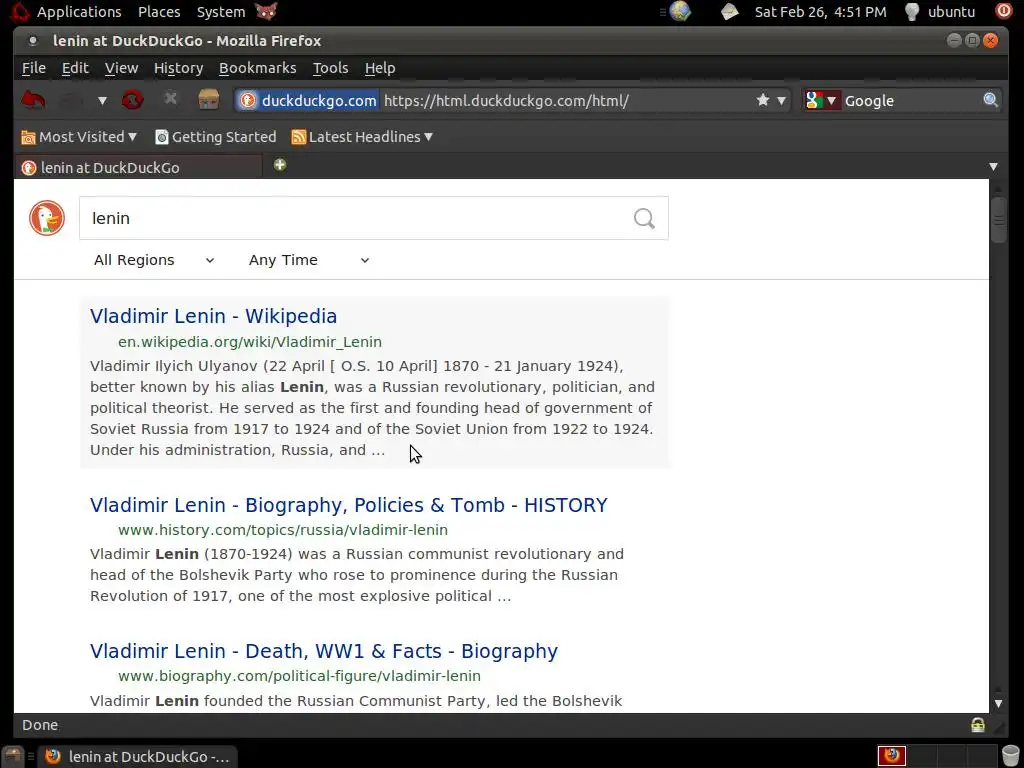
Task: Open the Any Time filter dropdown
Action: (x=309, y=260)
